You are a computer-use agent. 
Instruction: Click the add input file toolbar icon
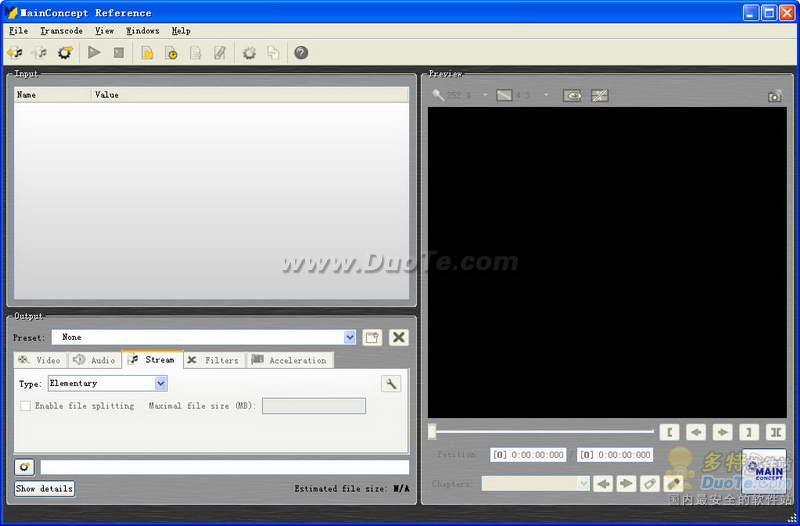[x=15, y=53]
